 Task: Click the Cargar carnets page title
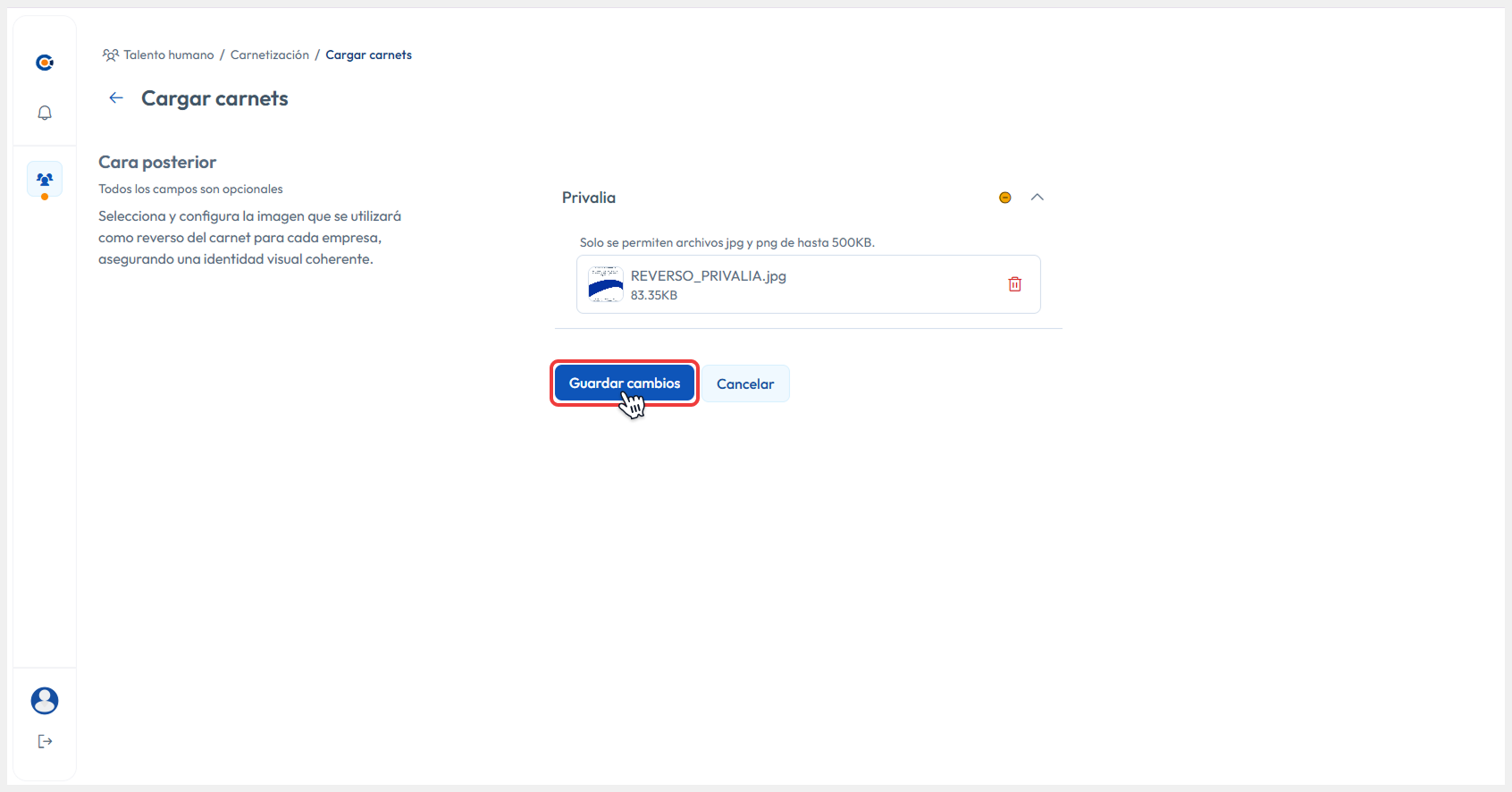[x=214, y=98]
